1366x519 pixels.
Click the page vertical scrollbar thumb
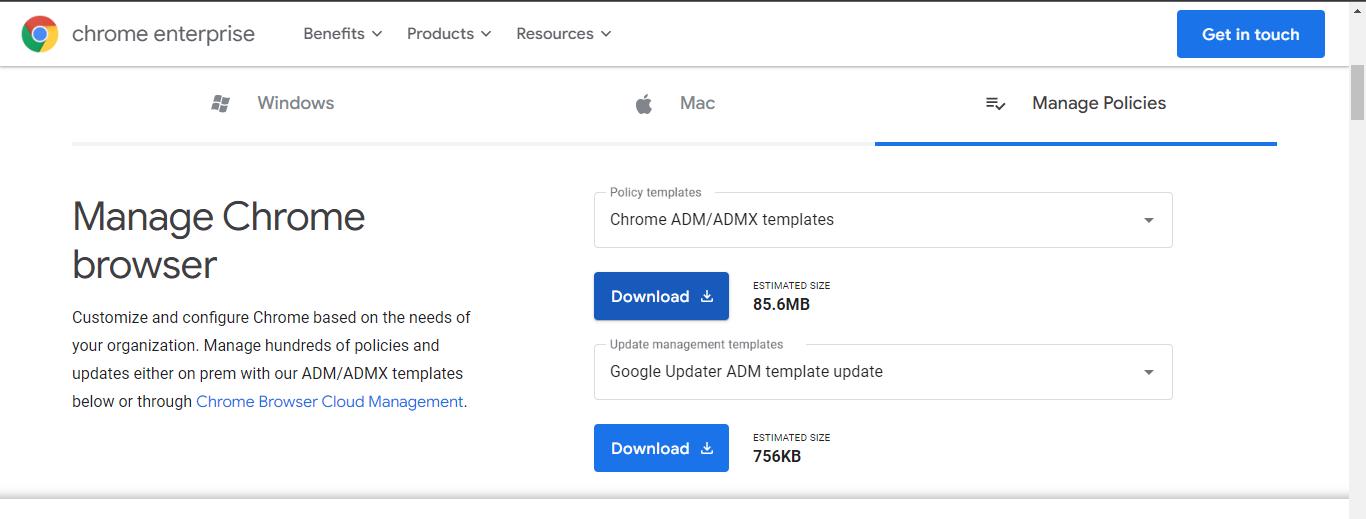(1357, 90)
